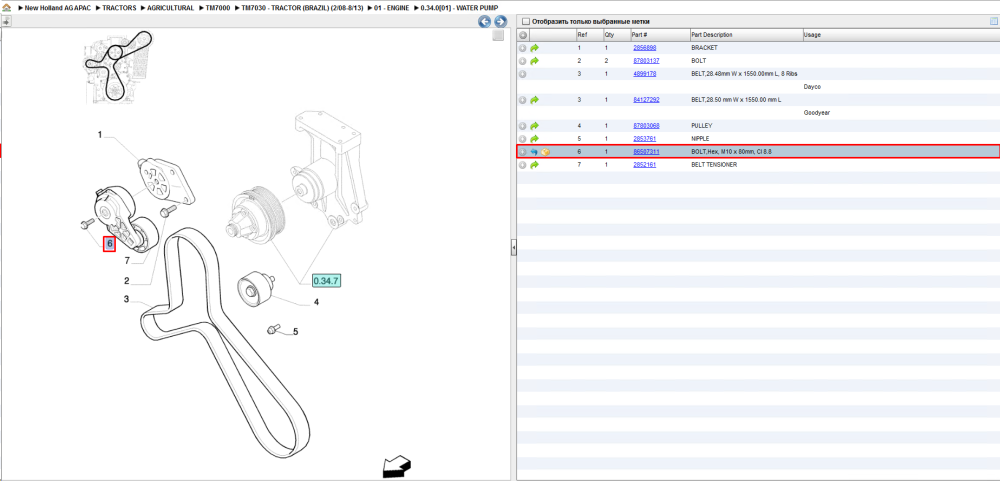Image resolution: width=1000 pixels, height=481 pixels.
Task: Collapse the panel using the splitter handle
Action: [x=513, y=248]
